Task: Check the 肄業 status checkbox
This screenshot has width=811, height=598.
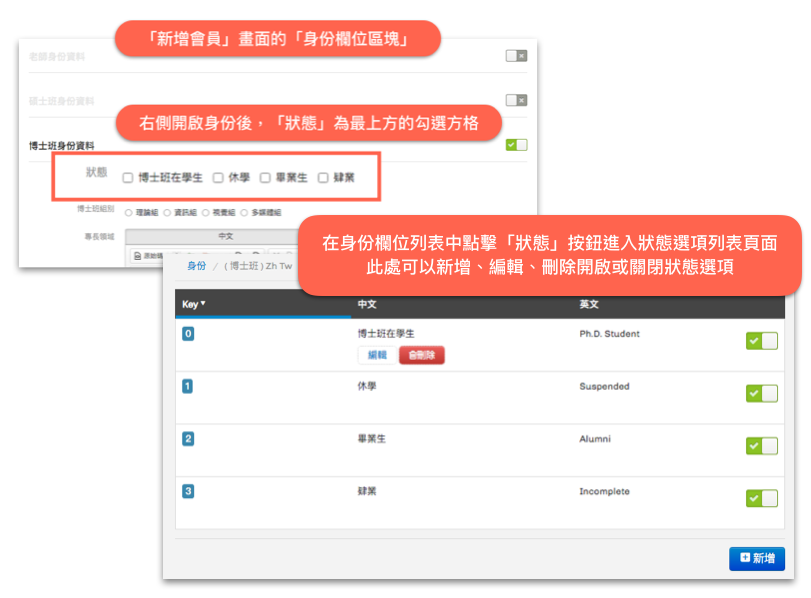Action: click(323, 178)
